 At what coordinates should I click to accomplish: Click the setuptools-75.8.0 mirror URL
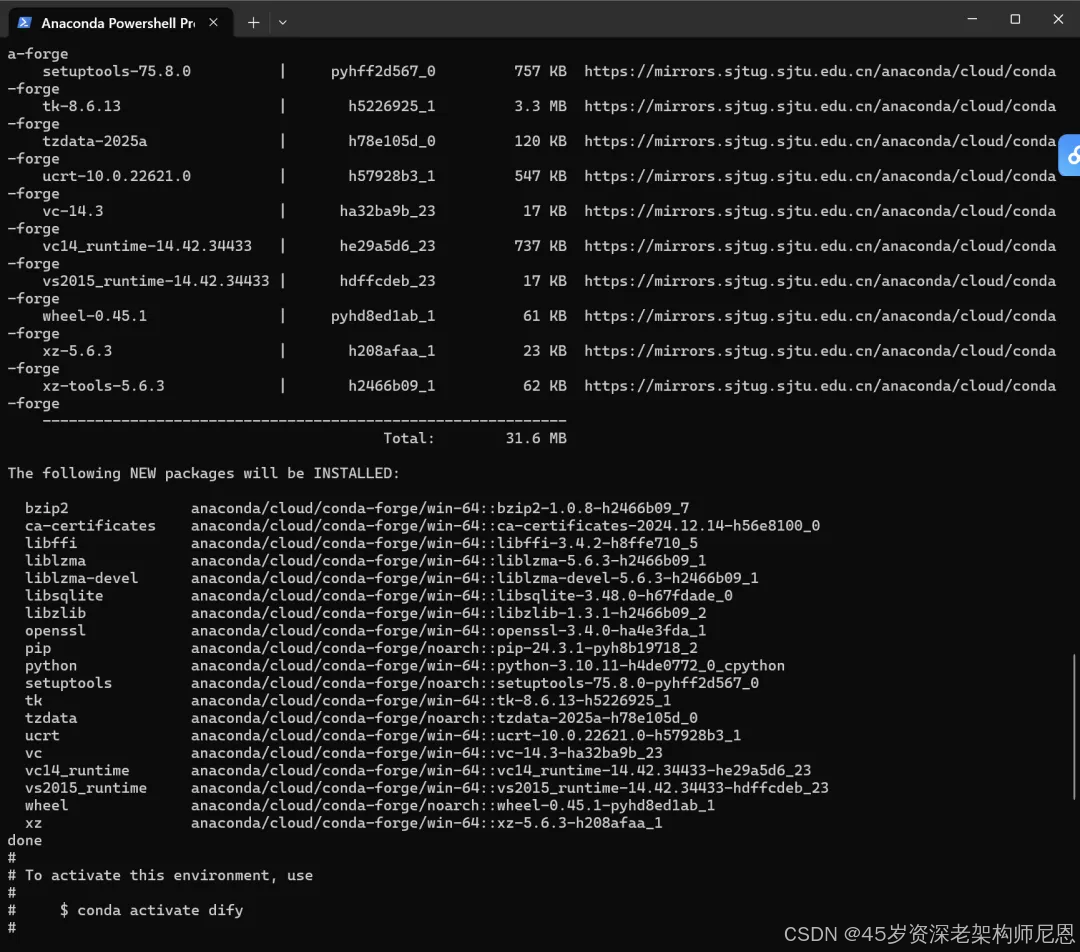820,71
